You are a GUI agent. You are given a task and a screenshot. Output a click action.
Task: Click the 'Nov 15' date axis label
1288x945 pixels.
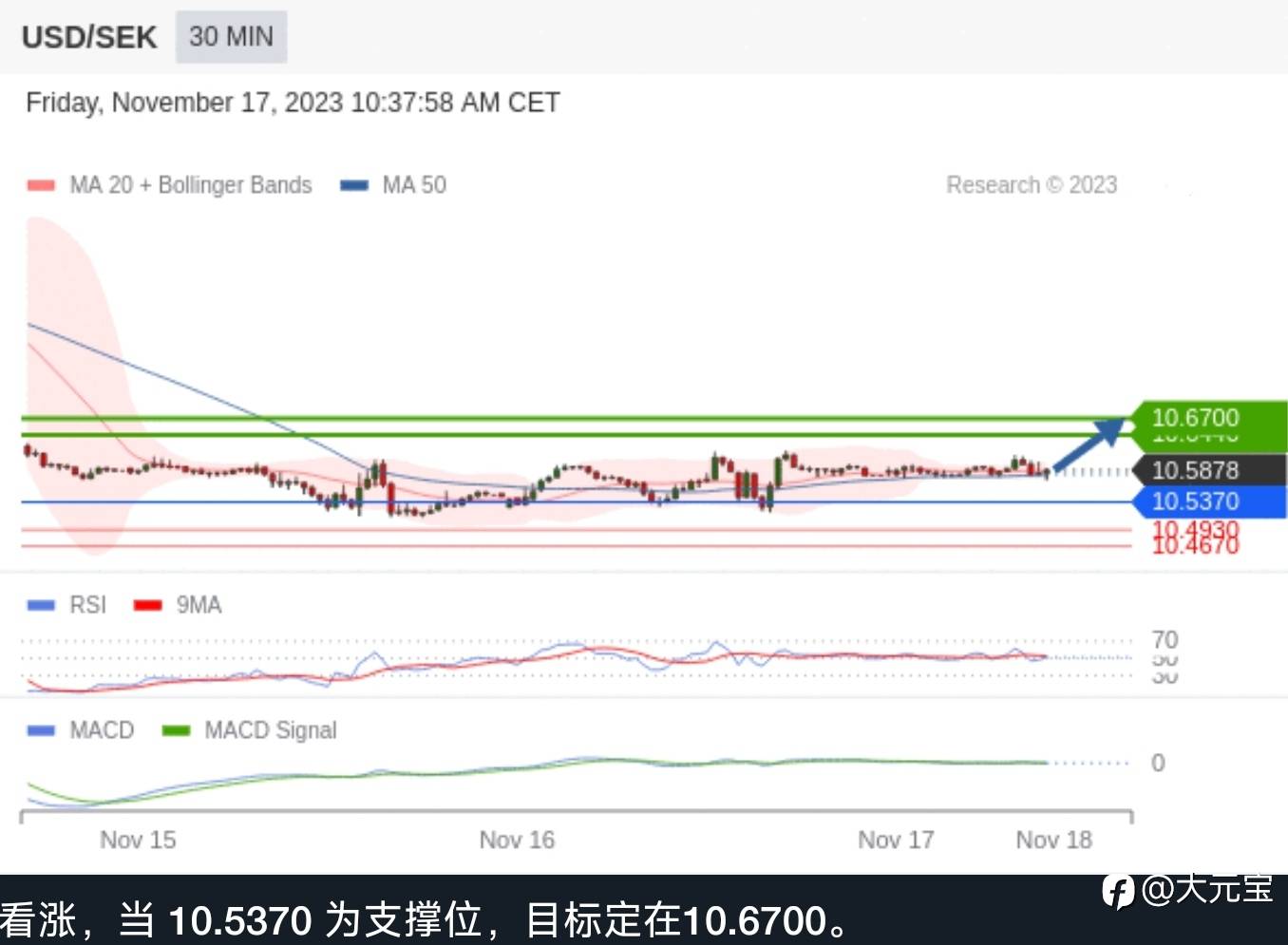click(138, 840)
